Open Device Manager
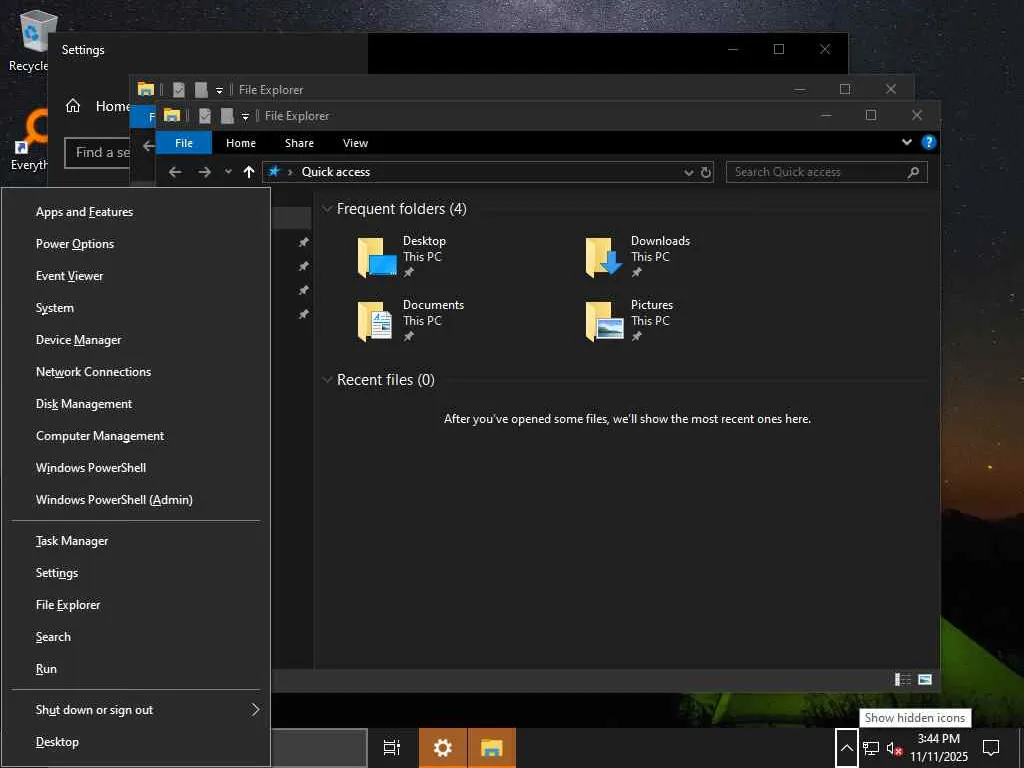1024x768 pixels. 136,340
